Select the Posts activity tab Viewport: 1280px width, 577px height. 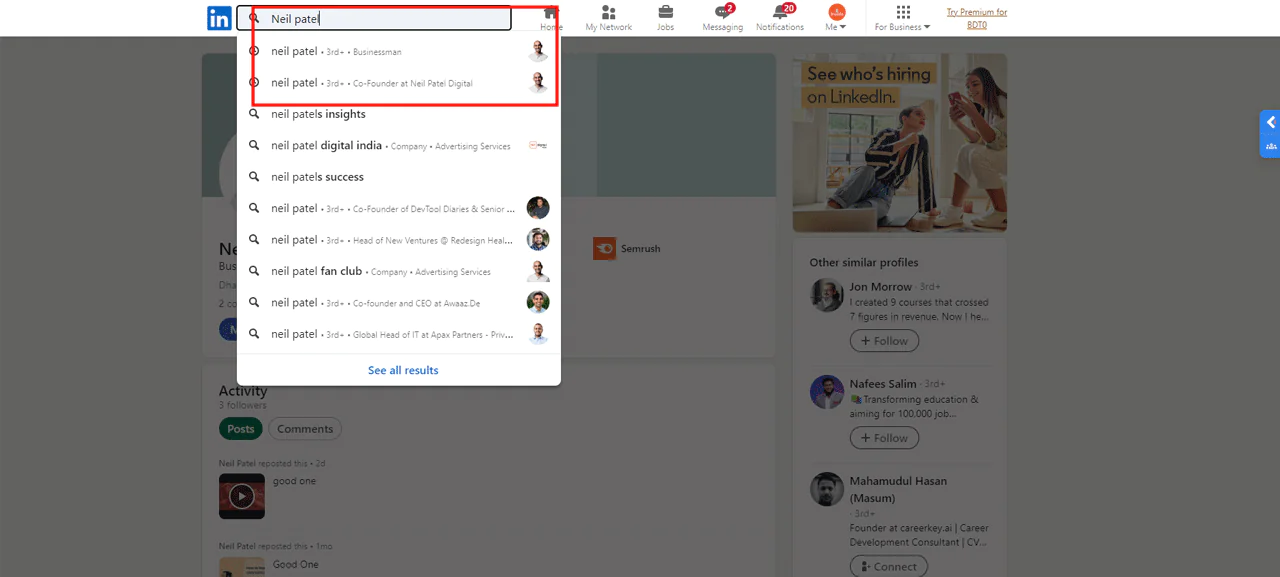tap(240, 429)
